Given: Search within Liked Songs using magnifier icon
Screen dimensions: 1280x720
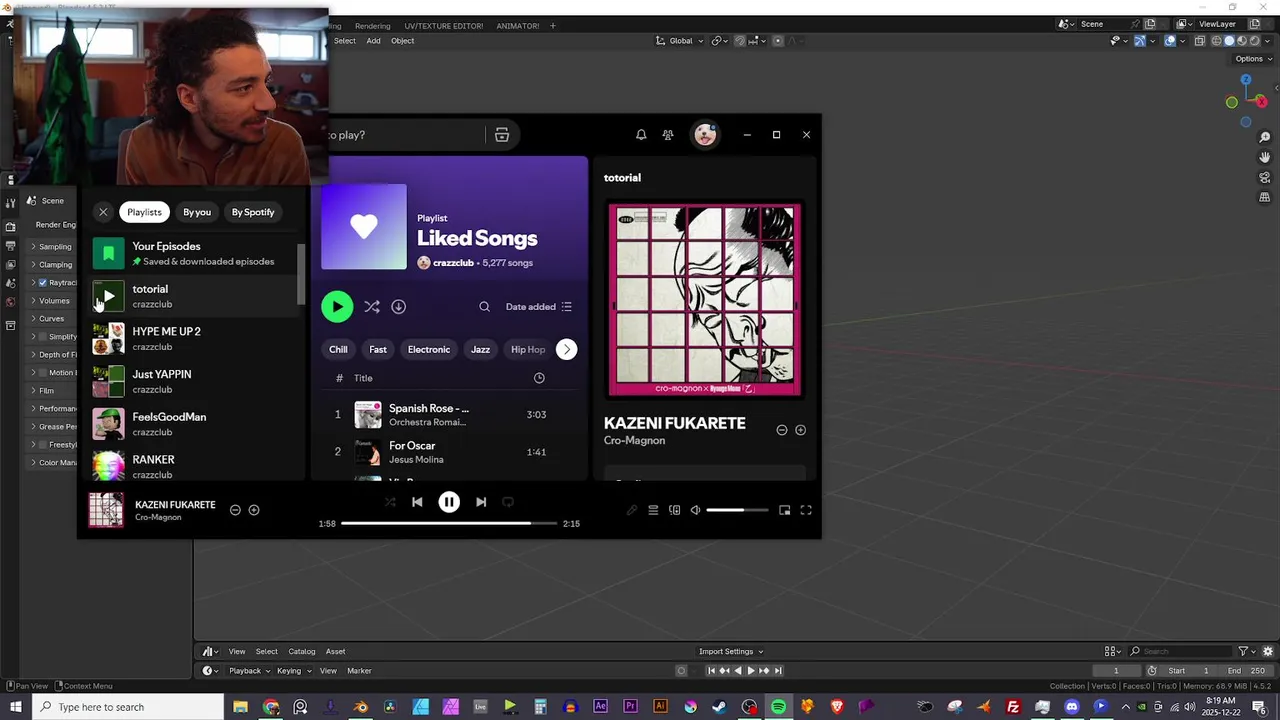Looking at the screenshot, I should [484, 307].
